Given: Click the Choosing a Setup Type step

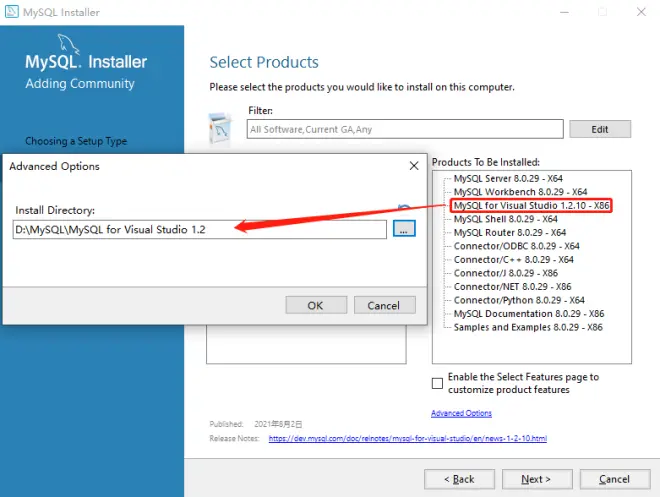Looking at the screenshot, I should pos(76,141).
